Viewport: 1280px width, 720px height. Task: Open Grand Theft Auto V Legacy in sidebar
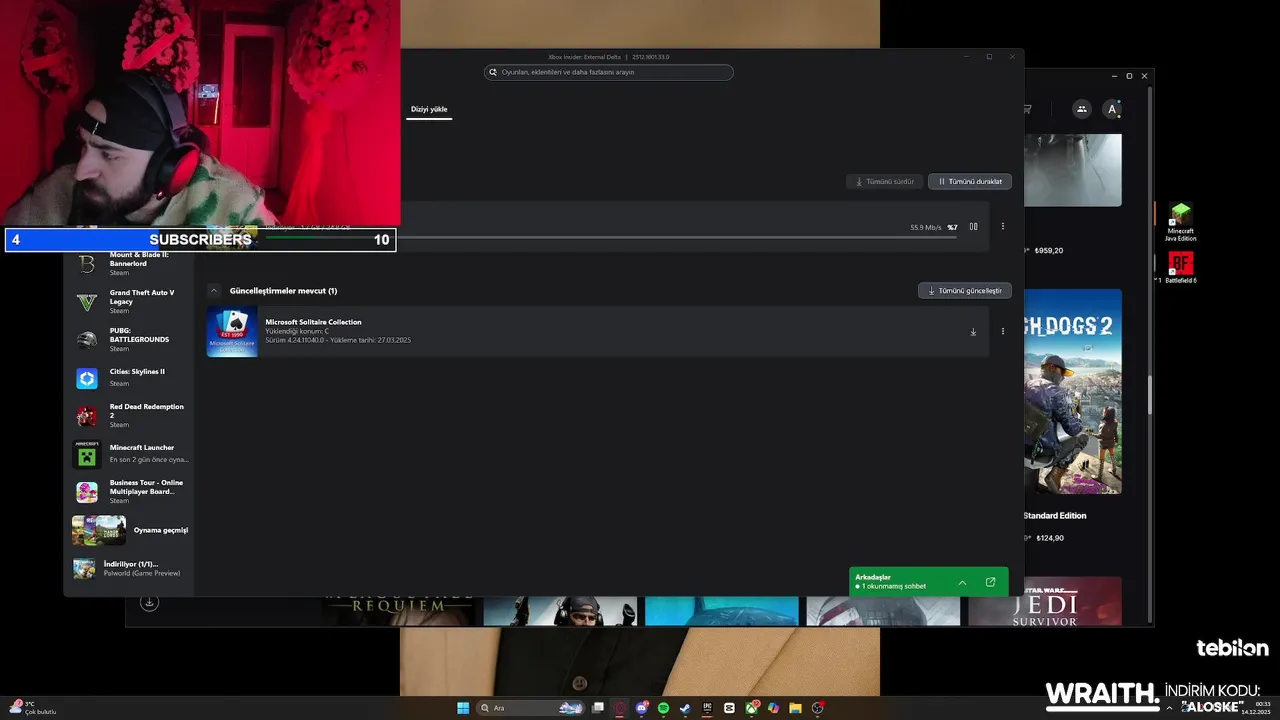pos(132,301)
